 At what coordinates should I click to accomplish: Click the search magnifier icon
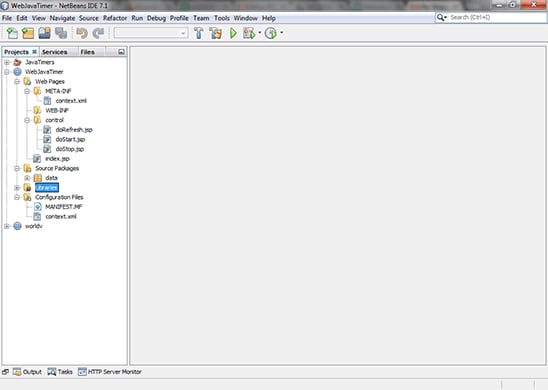click(x=442, y=17)
